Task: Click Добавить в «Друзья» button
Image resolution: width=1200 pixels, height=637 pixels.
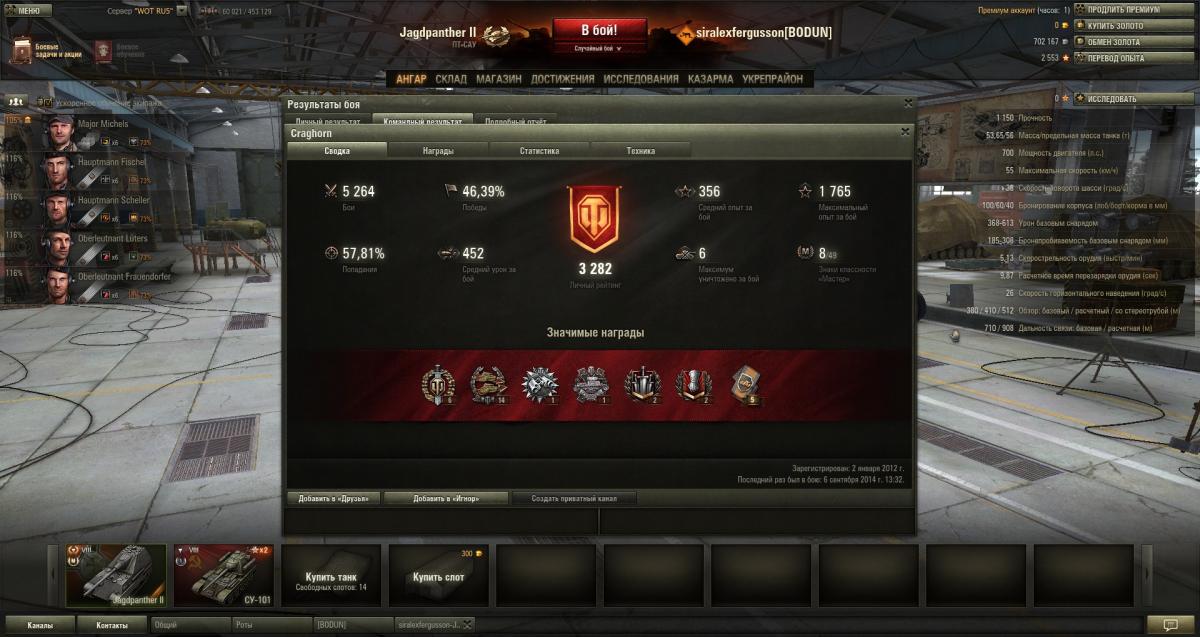Action: [334, 498]
